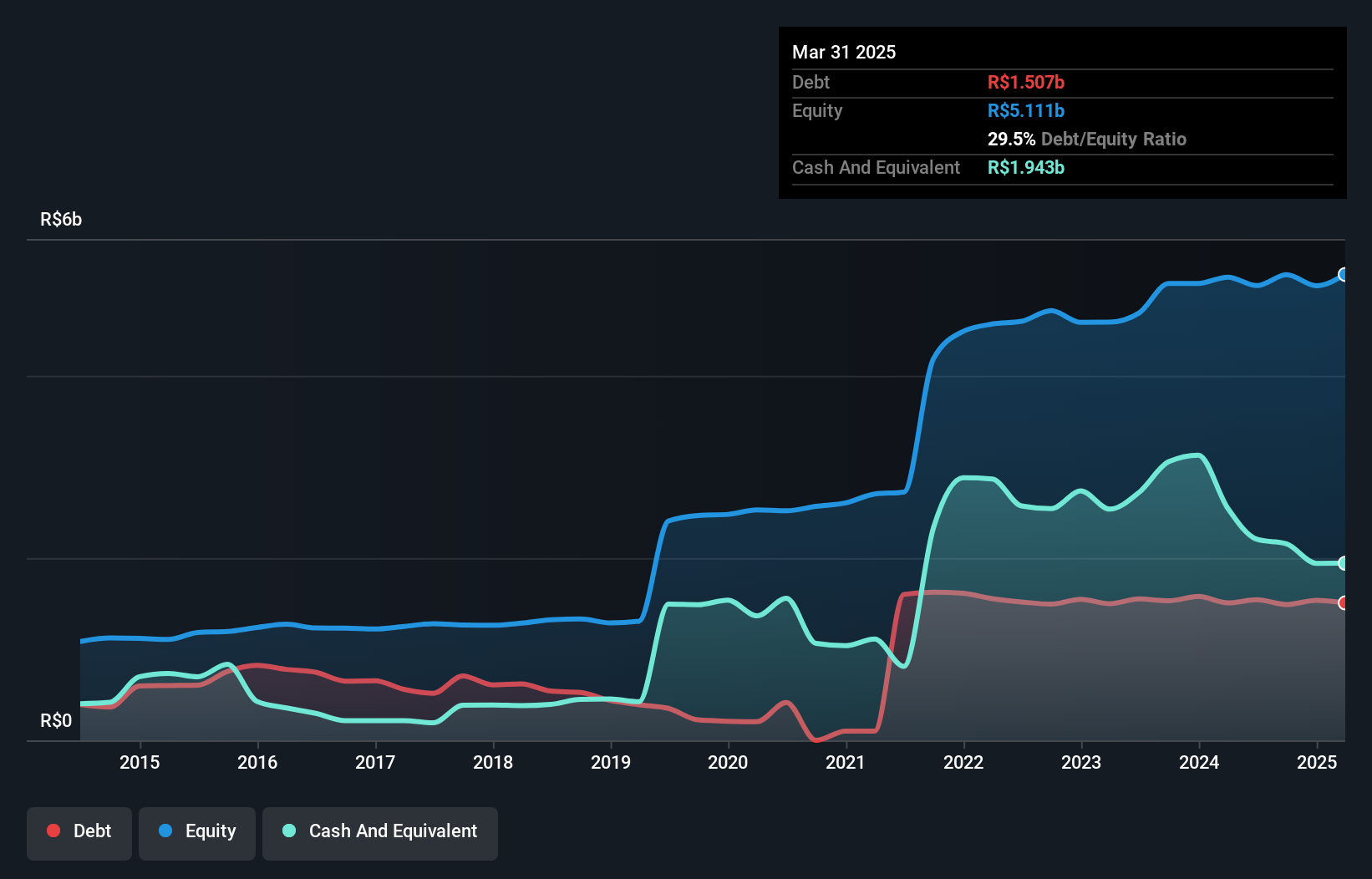Click the tooltip Debt row label
1372x879 pixels.
click(x=810, y=82)
